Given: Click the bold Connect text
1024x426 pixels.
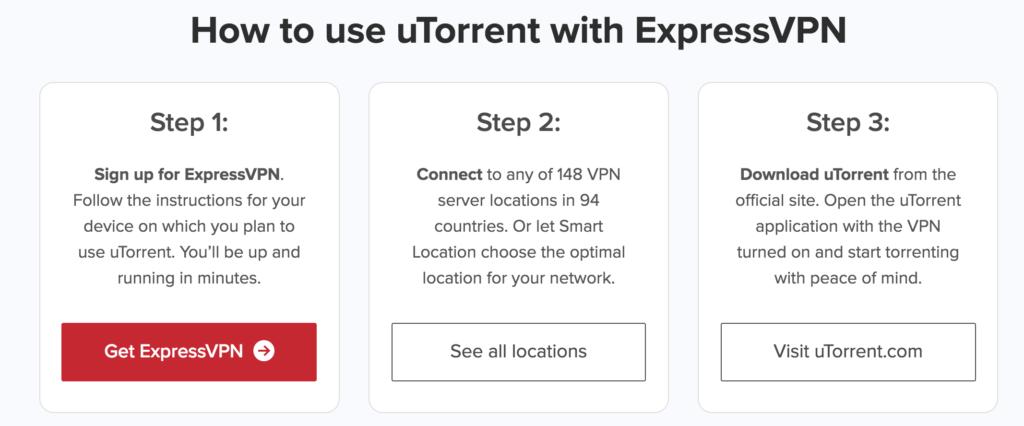Looking at the screenshot, I should (449, 174).
